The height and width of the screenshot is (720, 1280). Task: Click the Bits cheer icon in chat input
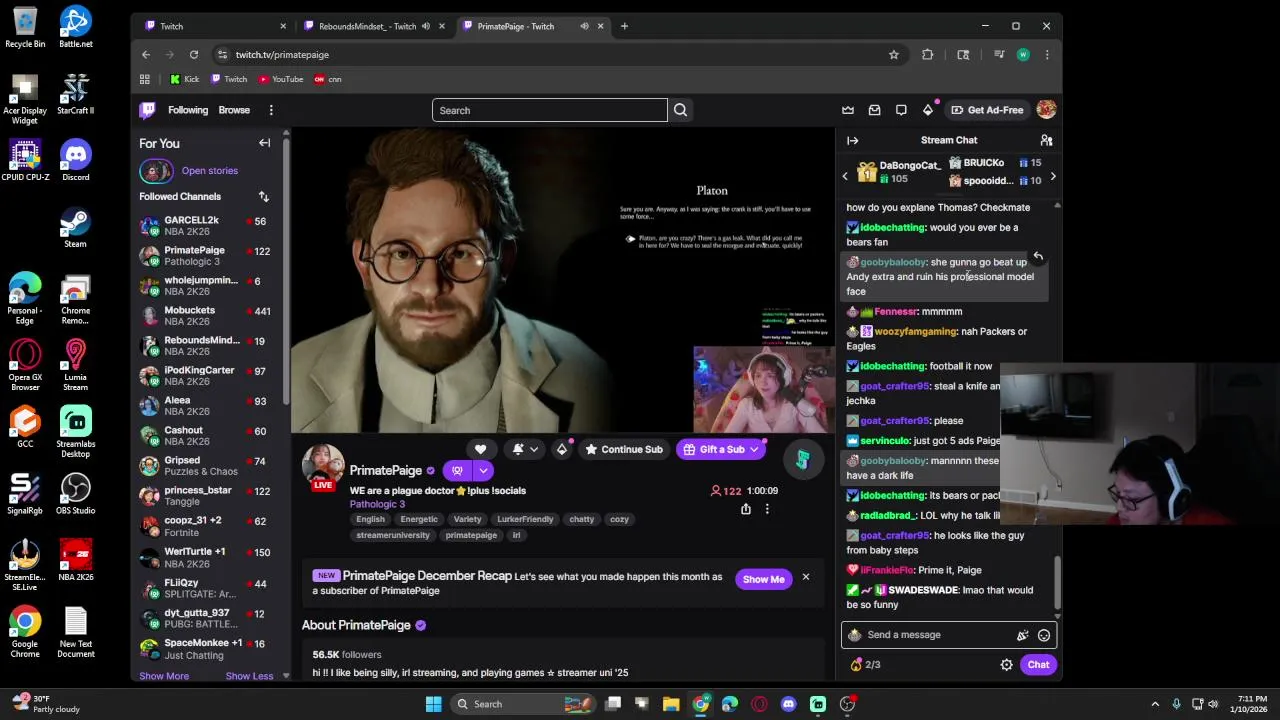tap(1023, 635)
